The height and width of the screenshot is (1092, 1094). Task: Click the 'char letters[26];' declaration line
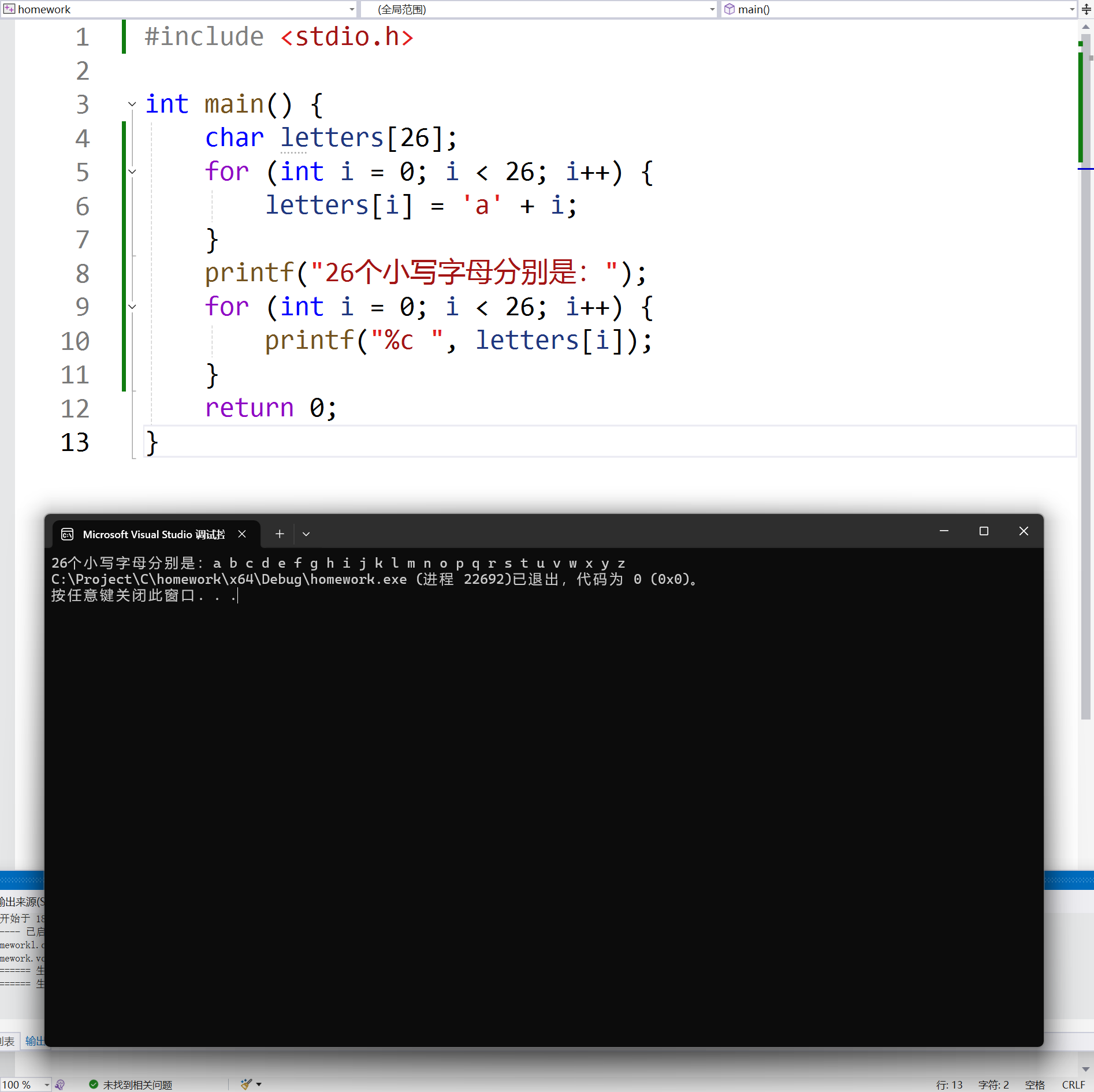pyautogui.click(x=331, y=138)
